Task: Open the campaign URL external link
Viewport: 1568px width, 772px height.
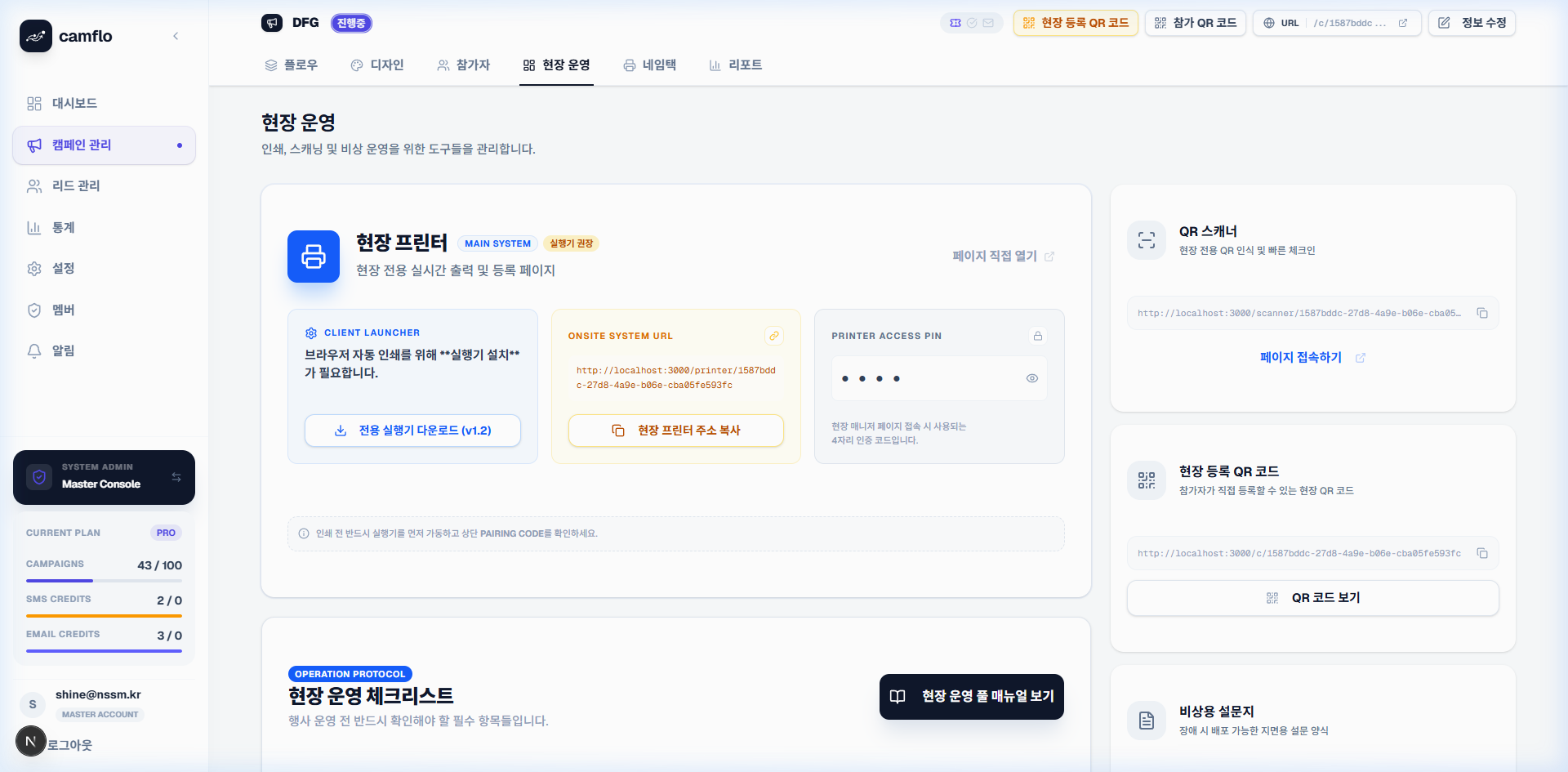Action: pos(1403,23)
